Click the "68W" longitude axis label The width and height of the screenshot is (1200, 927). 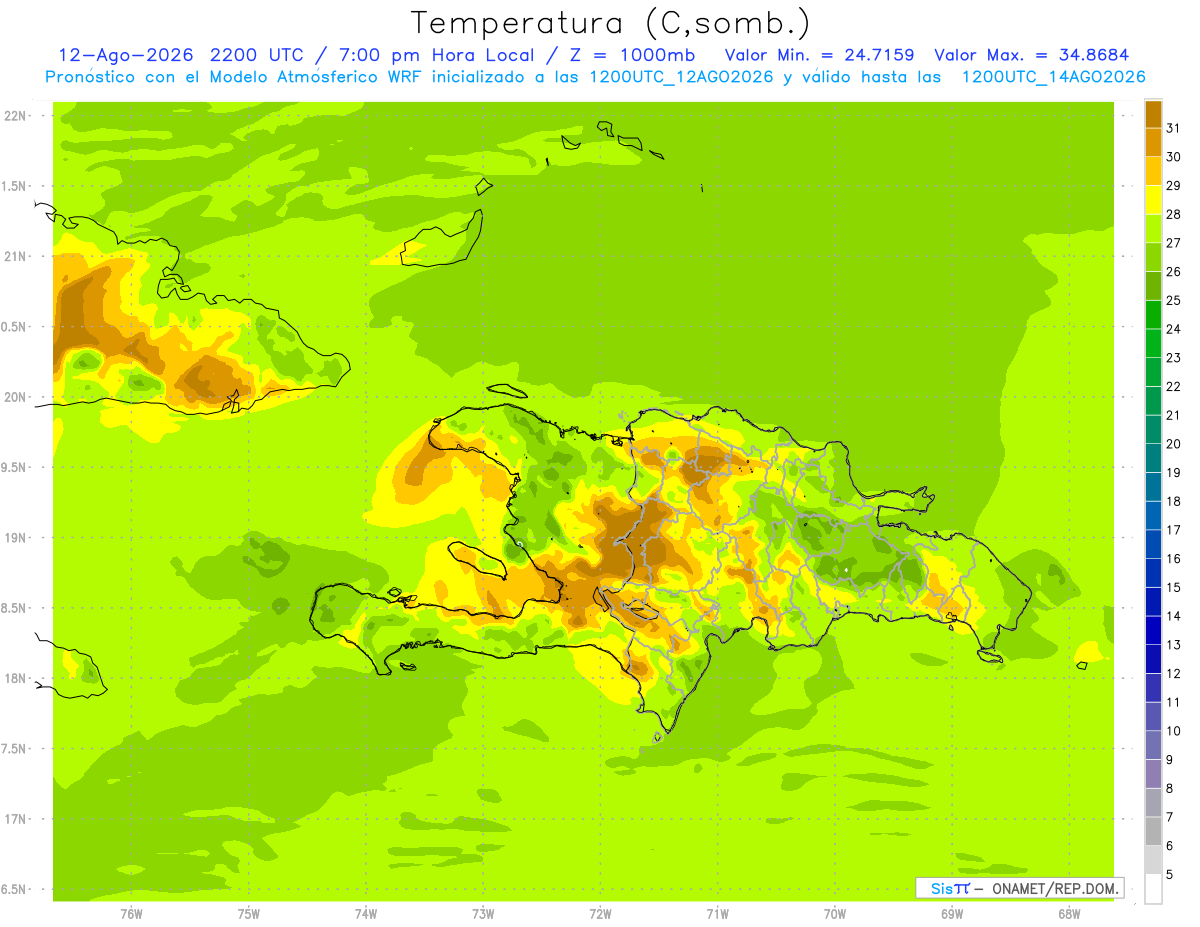[1069, 913]
